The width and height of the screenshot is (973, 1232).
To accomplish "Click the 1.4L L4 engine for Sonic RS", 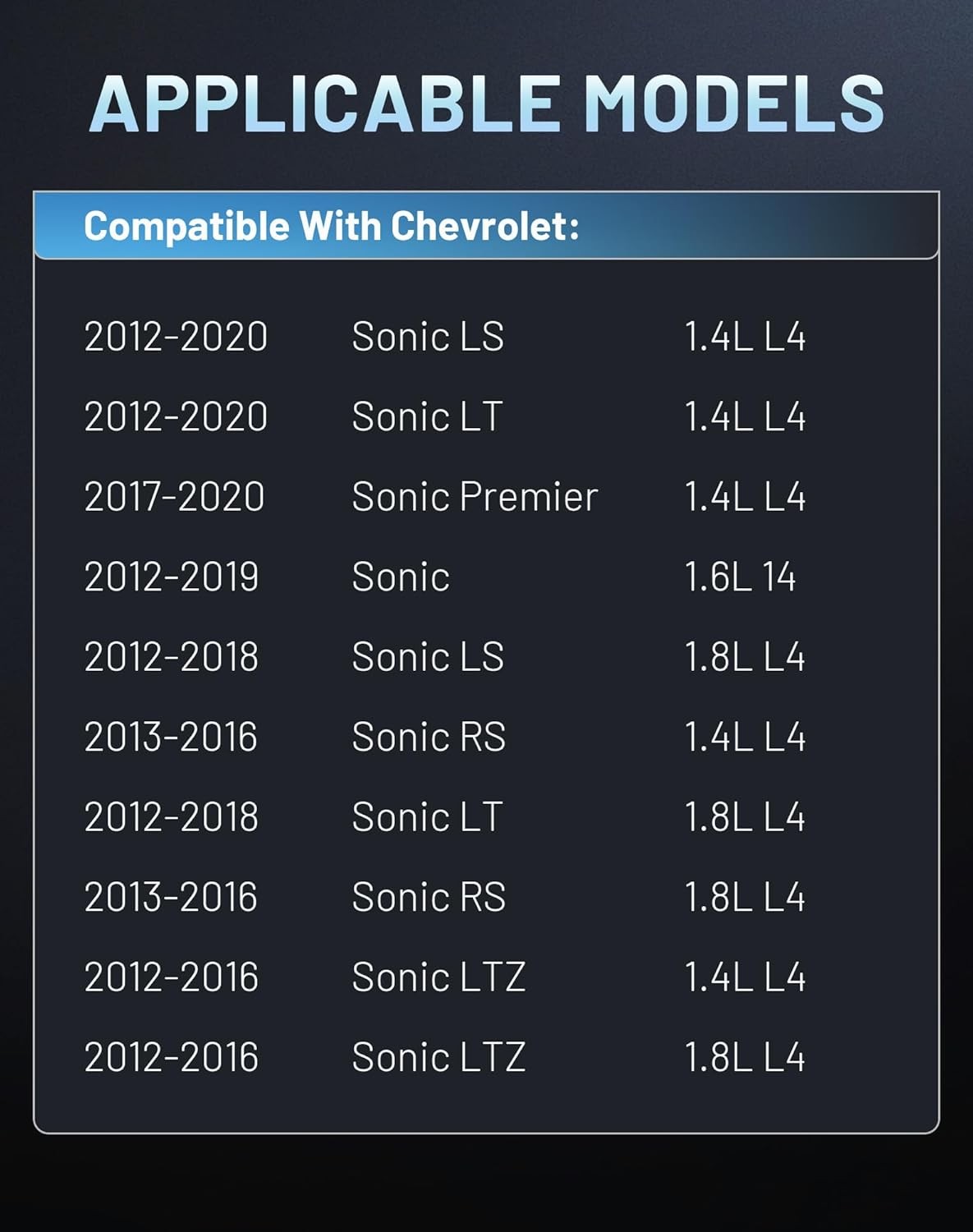I will 745,737.
